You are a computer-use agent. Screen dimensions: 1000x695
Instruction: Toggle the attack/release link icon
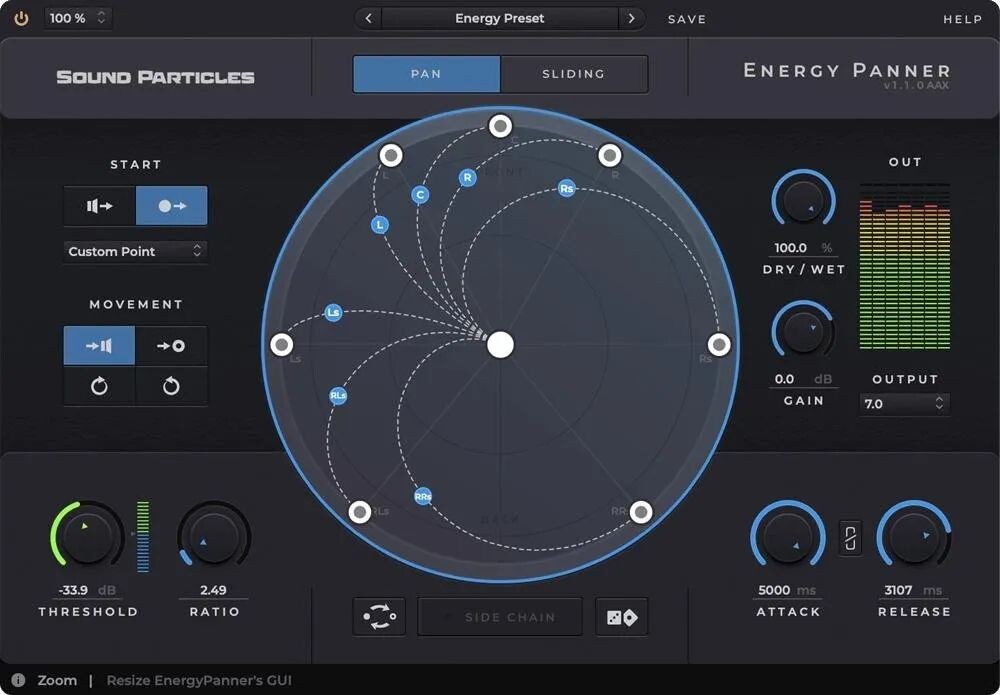[x=850, y=538]
